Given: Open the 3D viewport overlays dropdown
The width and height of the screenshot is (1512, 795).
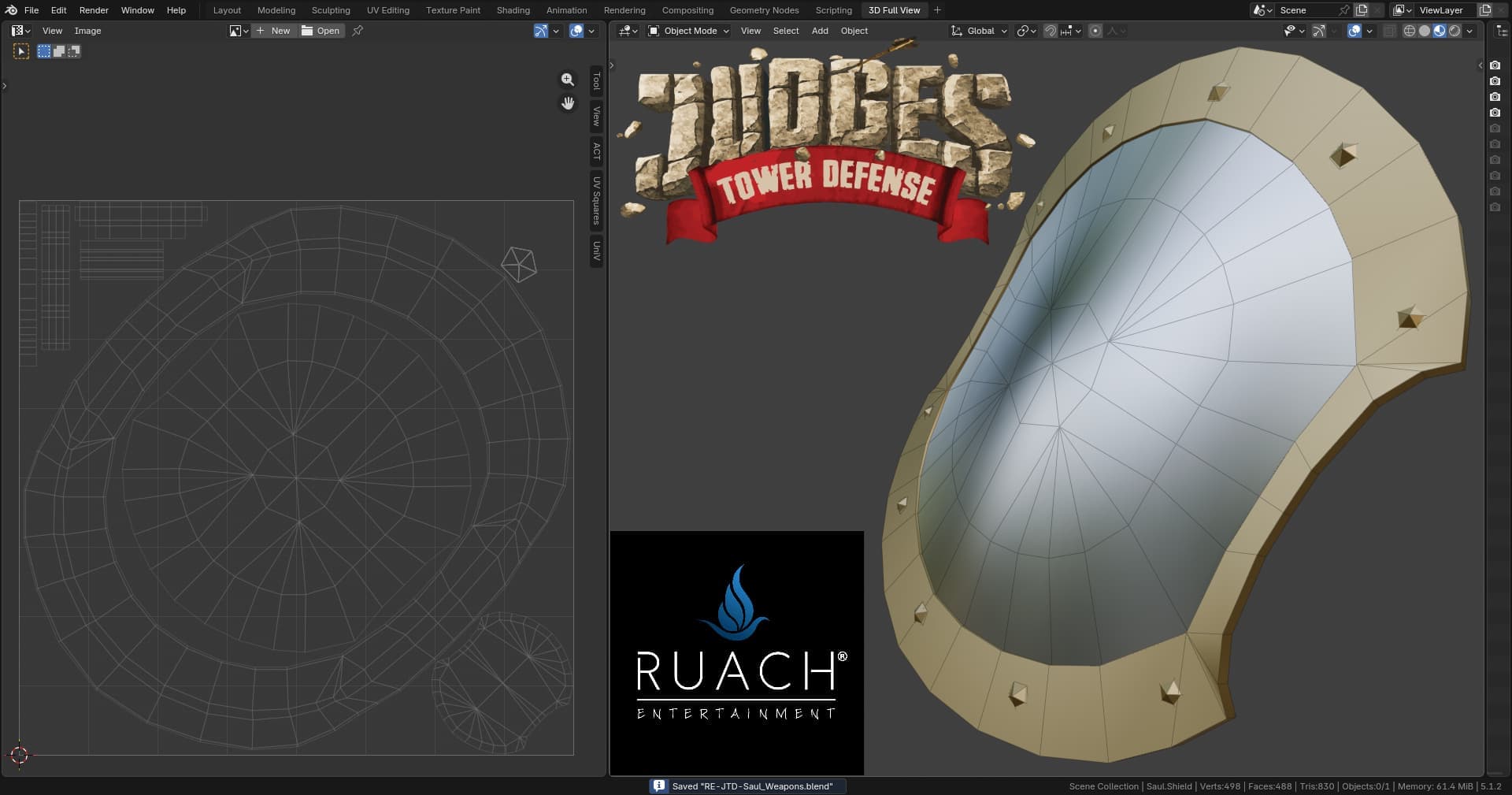Looking at the screenshot, I should click(1369, 31).
